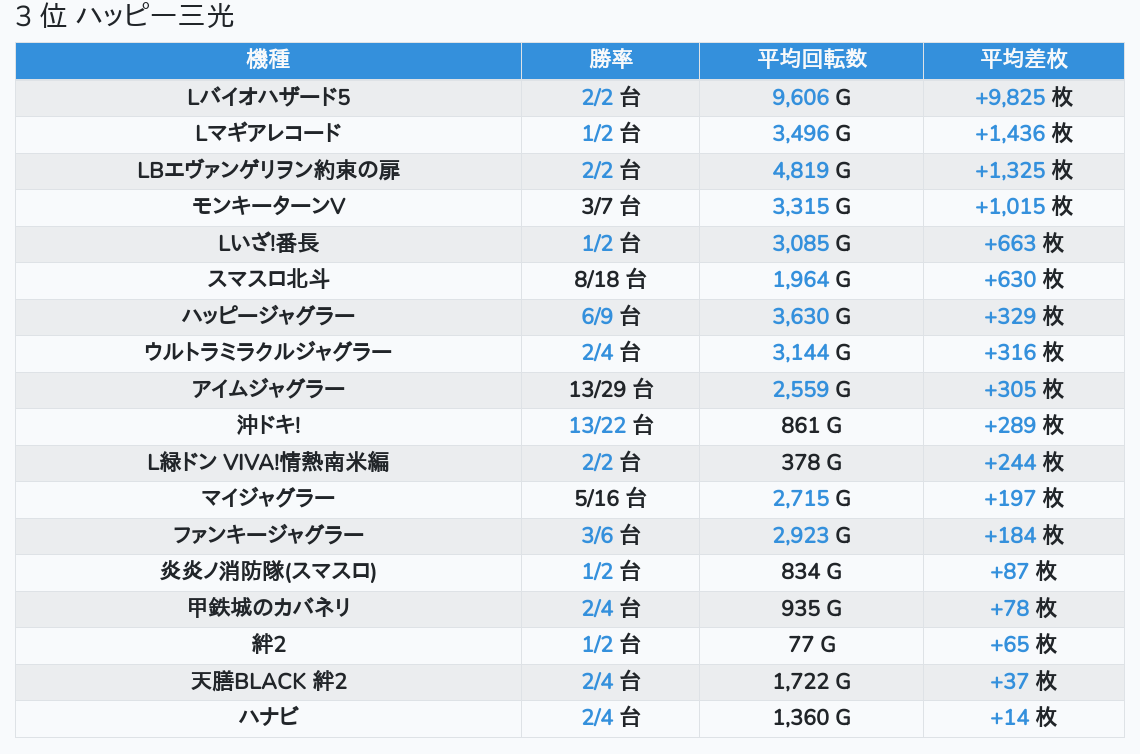Click the machine name ハナビ
The height and width of the screenshot is (754, 1140).
click(x=268, y=718)
